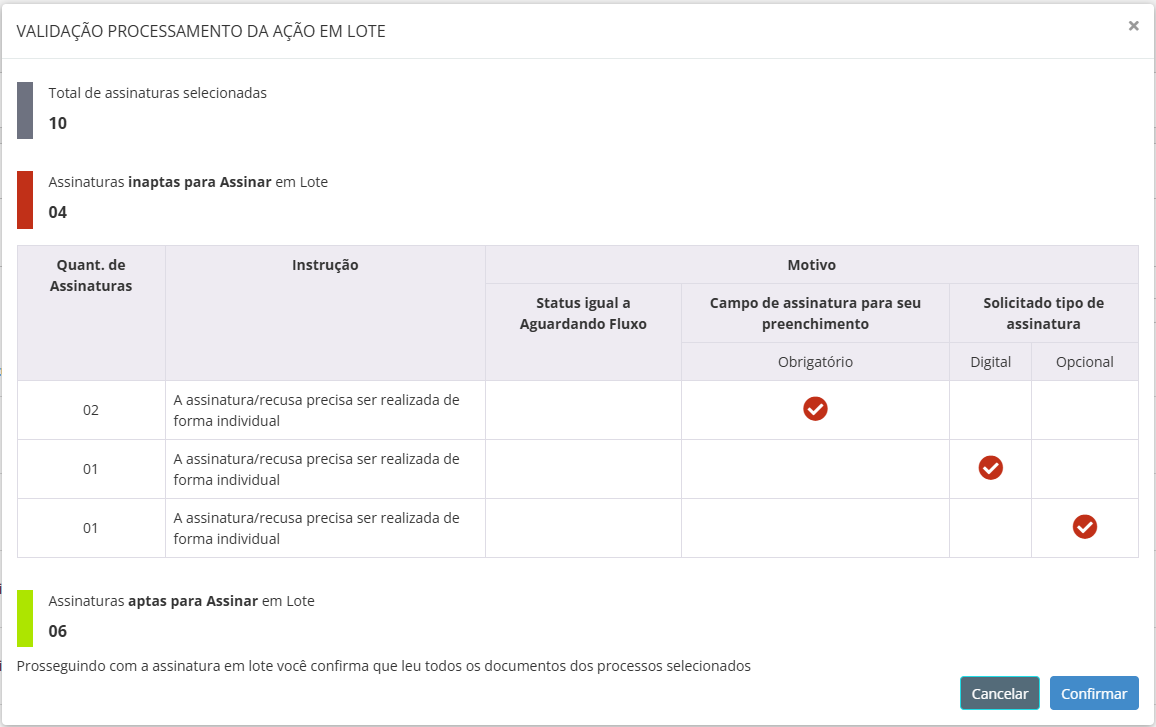Click Status igual a Aguardando Fluxo header
This screenshot has height=727, width=1156.
pos(583,313)
